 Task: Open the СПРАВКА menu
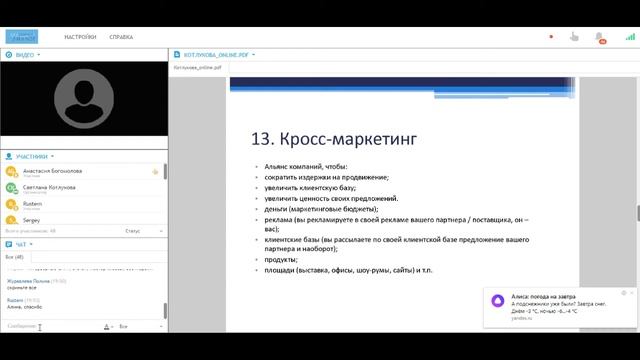(121, 37)
